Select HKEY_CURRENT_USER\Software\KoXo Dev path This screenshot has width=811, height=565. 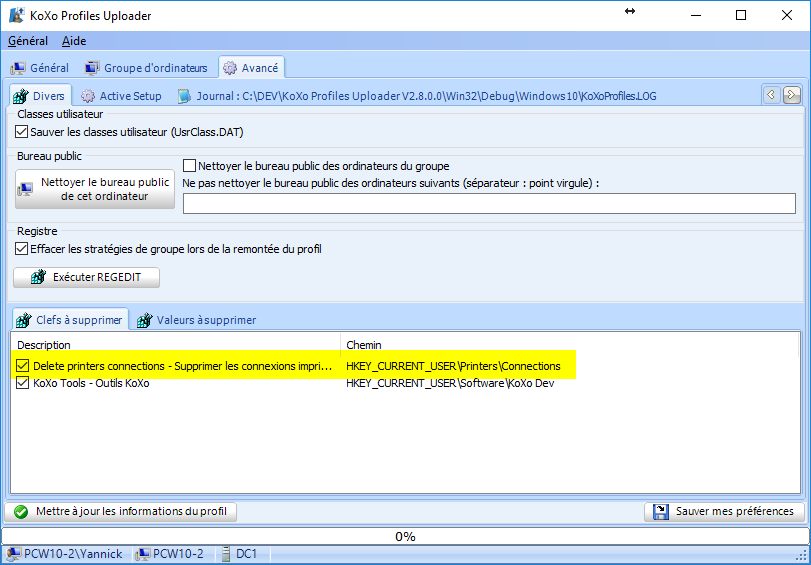(450, 383)
